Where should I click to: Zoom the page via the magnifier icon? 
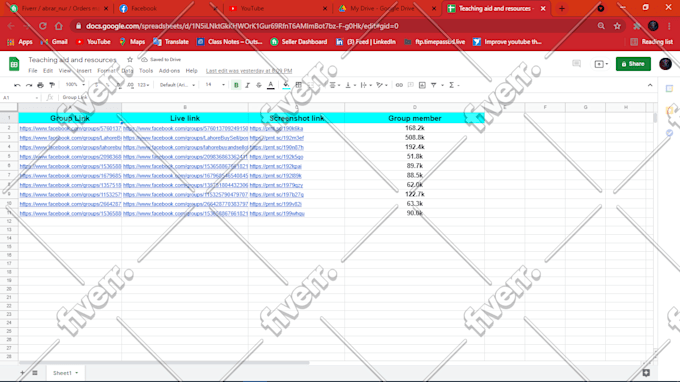pyautogui.click(x=601, y=26)
